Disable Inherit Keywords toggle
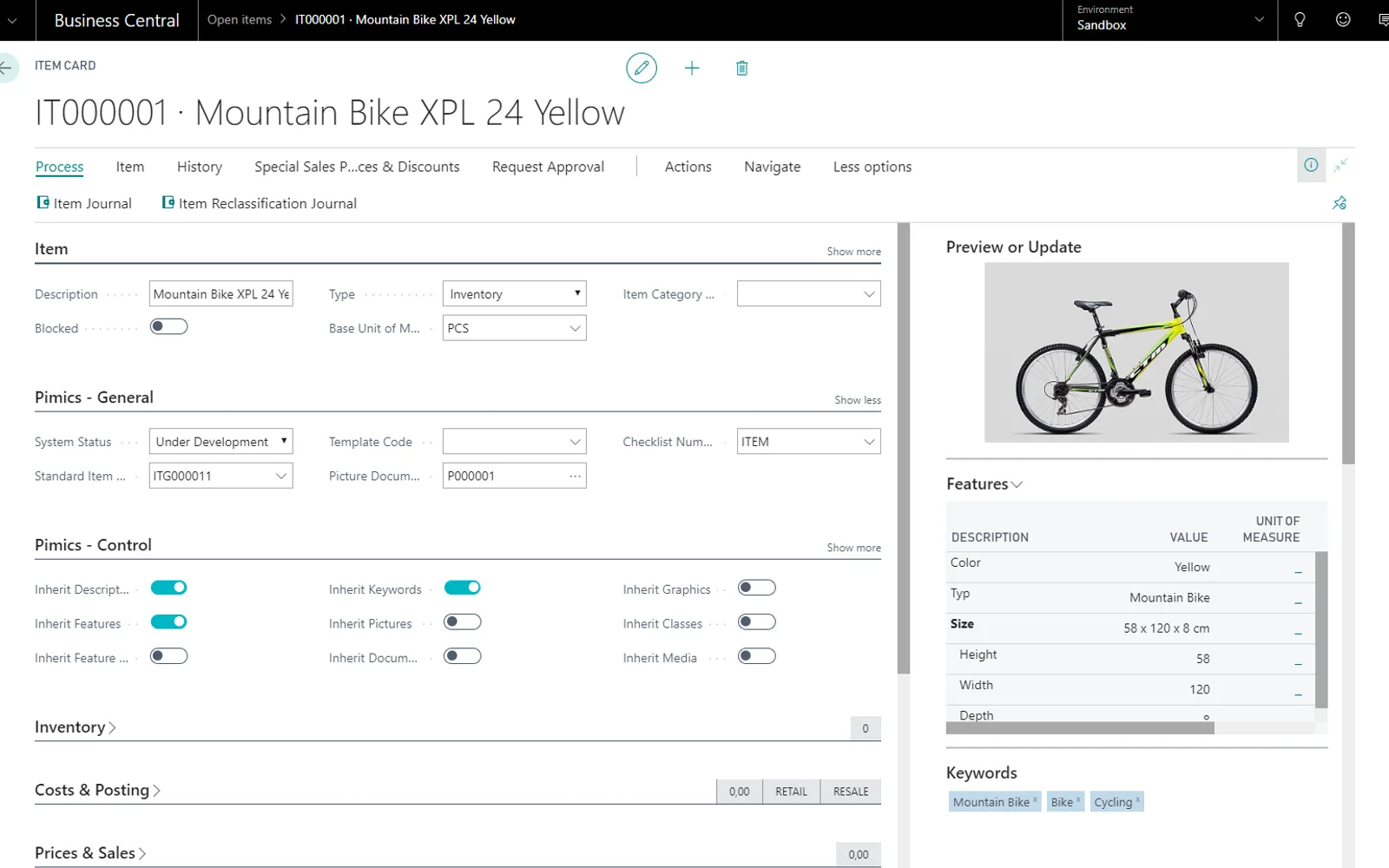The height and width of the screenshot is (868, 1389). 462,588
